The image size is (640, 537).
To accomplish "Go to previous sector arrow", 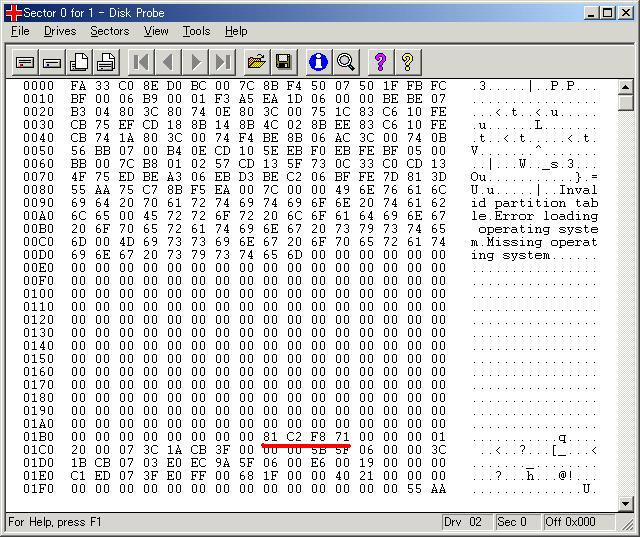I will [169, 62].
